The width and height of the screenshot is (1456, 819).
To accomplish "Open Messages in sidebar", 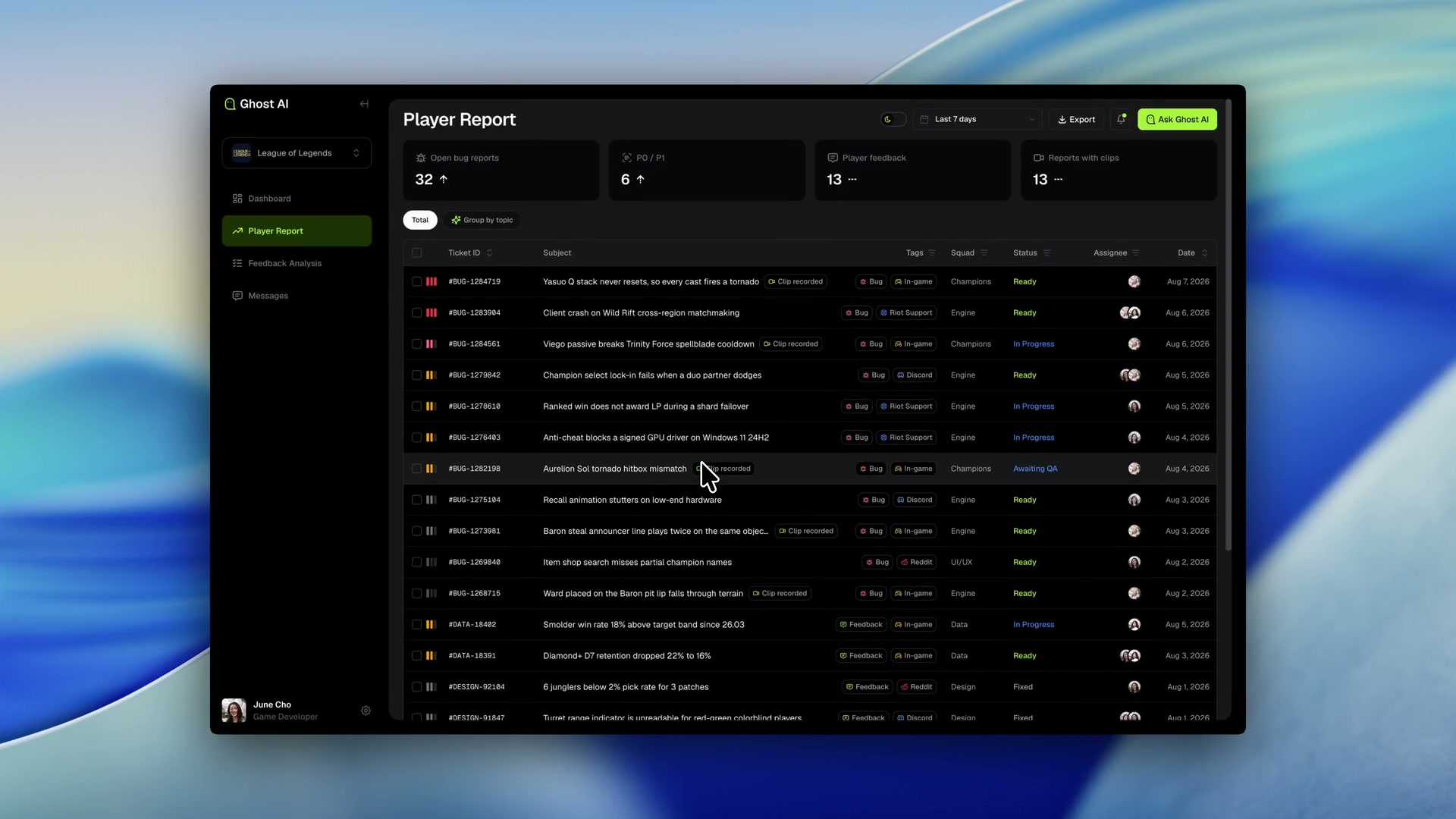I will [297, 296].
